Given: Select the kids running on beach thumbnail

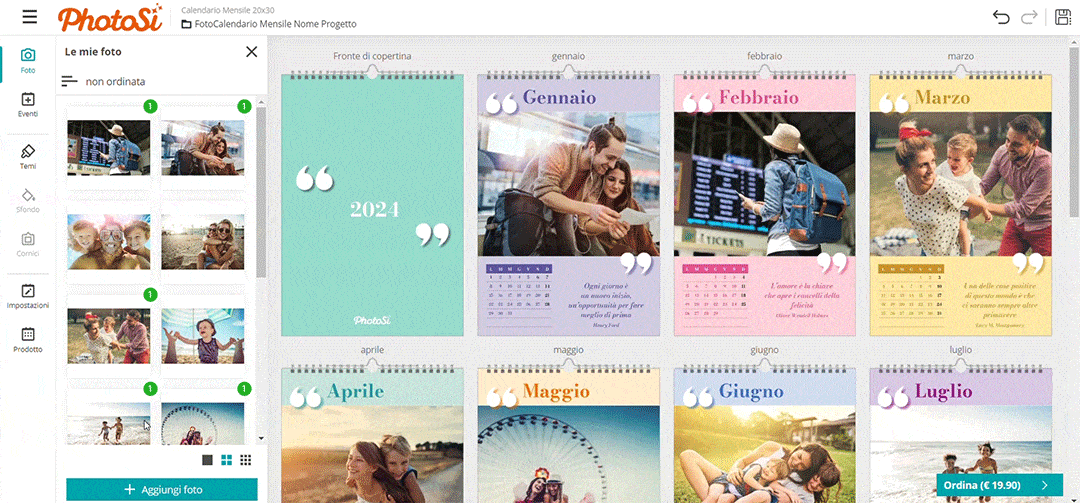Looking at the screenshot, I should pos(109,423).
